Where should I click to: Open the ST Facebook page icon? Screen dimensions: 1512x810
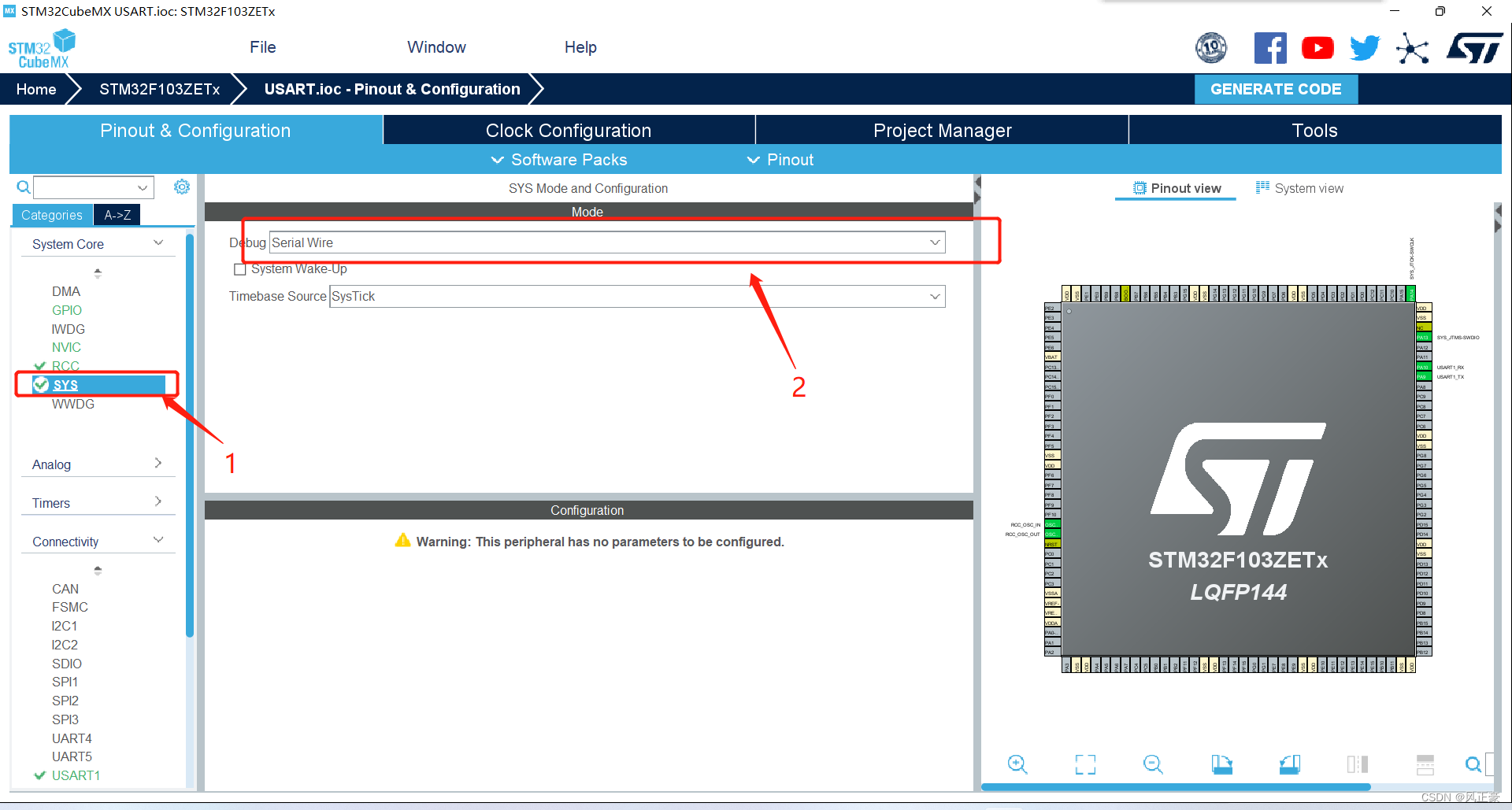coord(1270,48)
